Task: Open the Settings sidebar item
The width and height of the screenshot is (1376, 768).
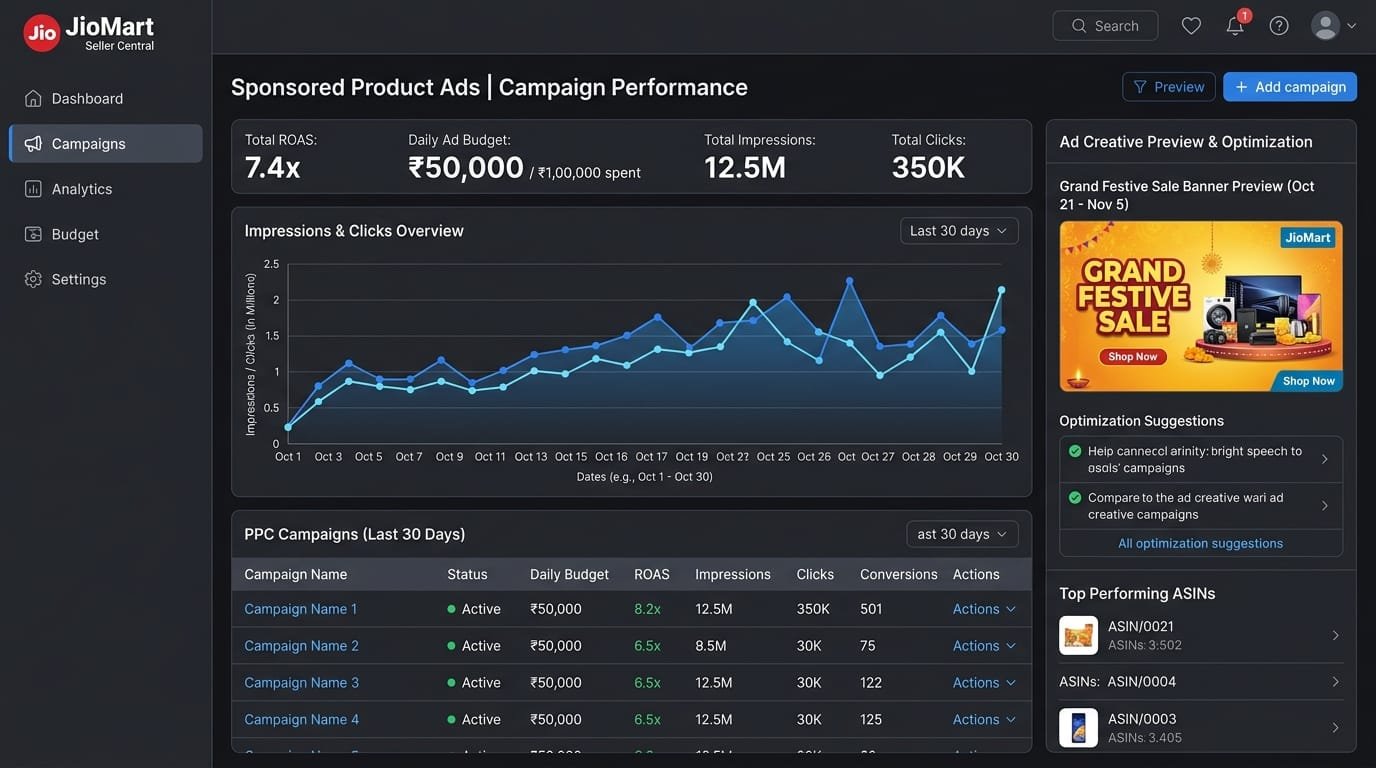Action: coord(106,279)
